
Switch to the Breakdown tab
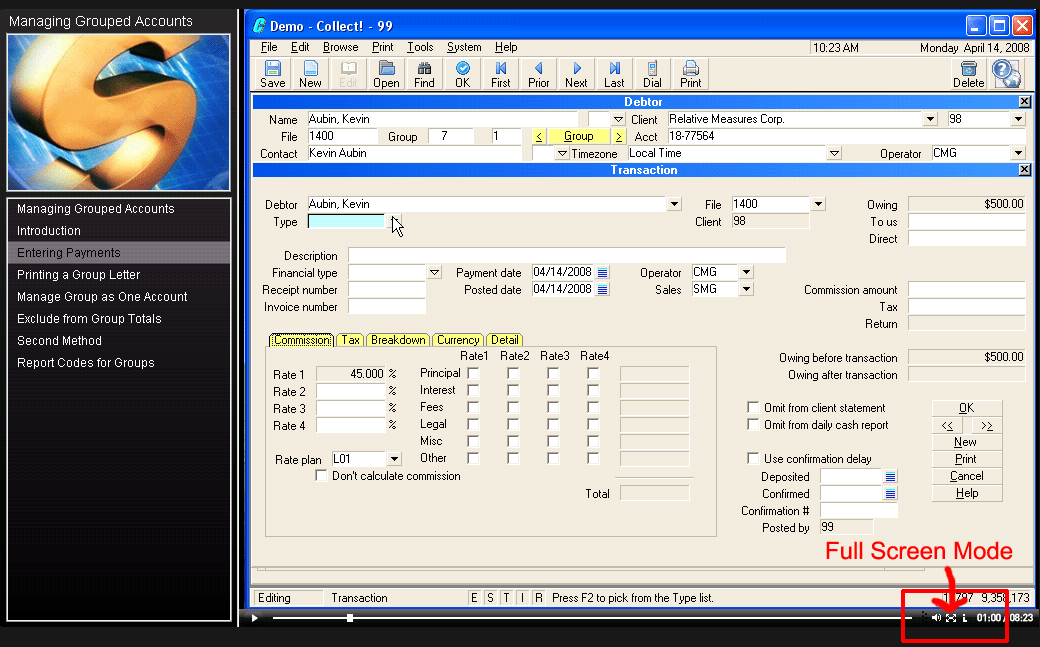tap(398, 340)
